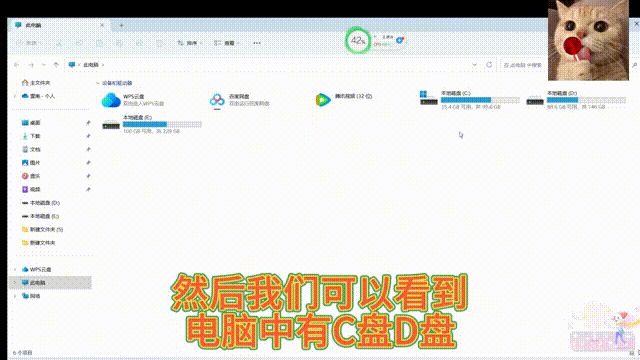Open the three-dots more options menu

pos(257,43)
